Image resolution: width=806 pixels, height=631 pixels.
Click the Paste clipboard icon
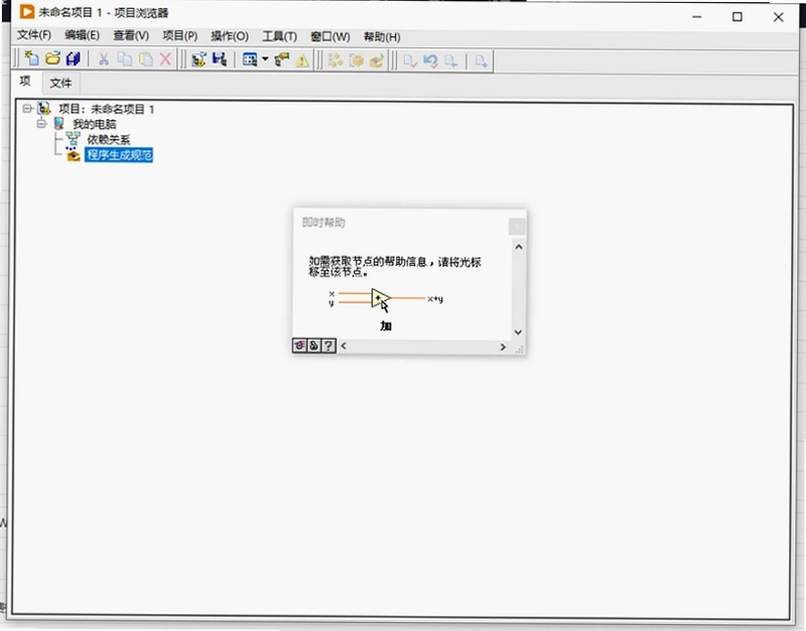(x=145, y=60)
